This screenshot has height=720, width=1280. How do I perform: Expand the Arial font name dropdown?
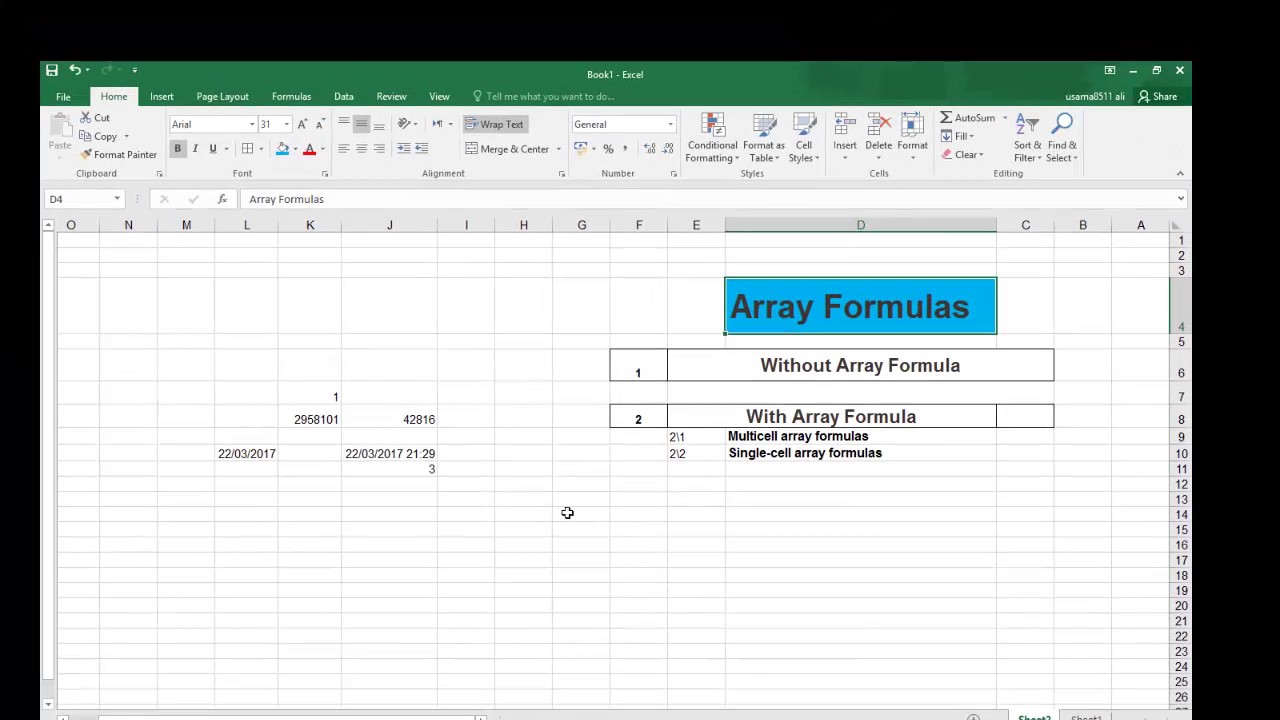pos(252,124)
